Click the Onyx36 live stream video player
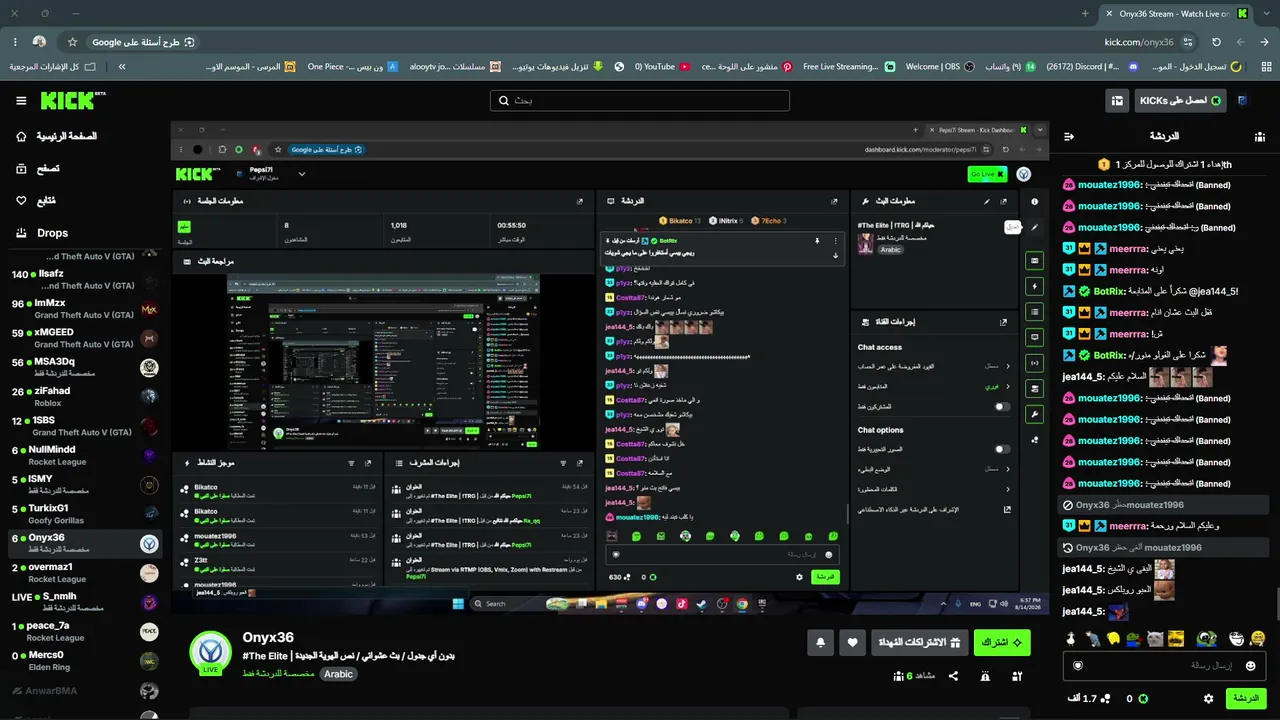This screenshot has height=720, width=1280. (x=610, y=366)
